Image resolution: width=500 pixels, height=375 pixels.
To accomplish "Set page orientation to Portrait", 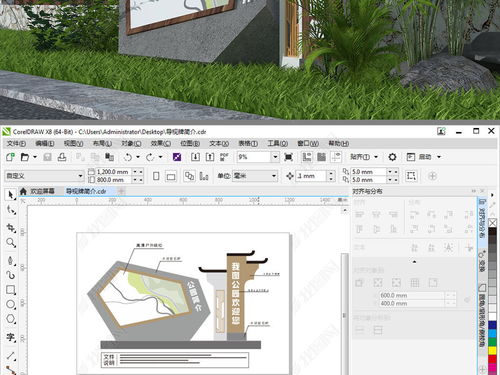I will [x=156, y=176].
